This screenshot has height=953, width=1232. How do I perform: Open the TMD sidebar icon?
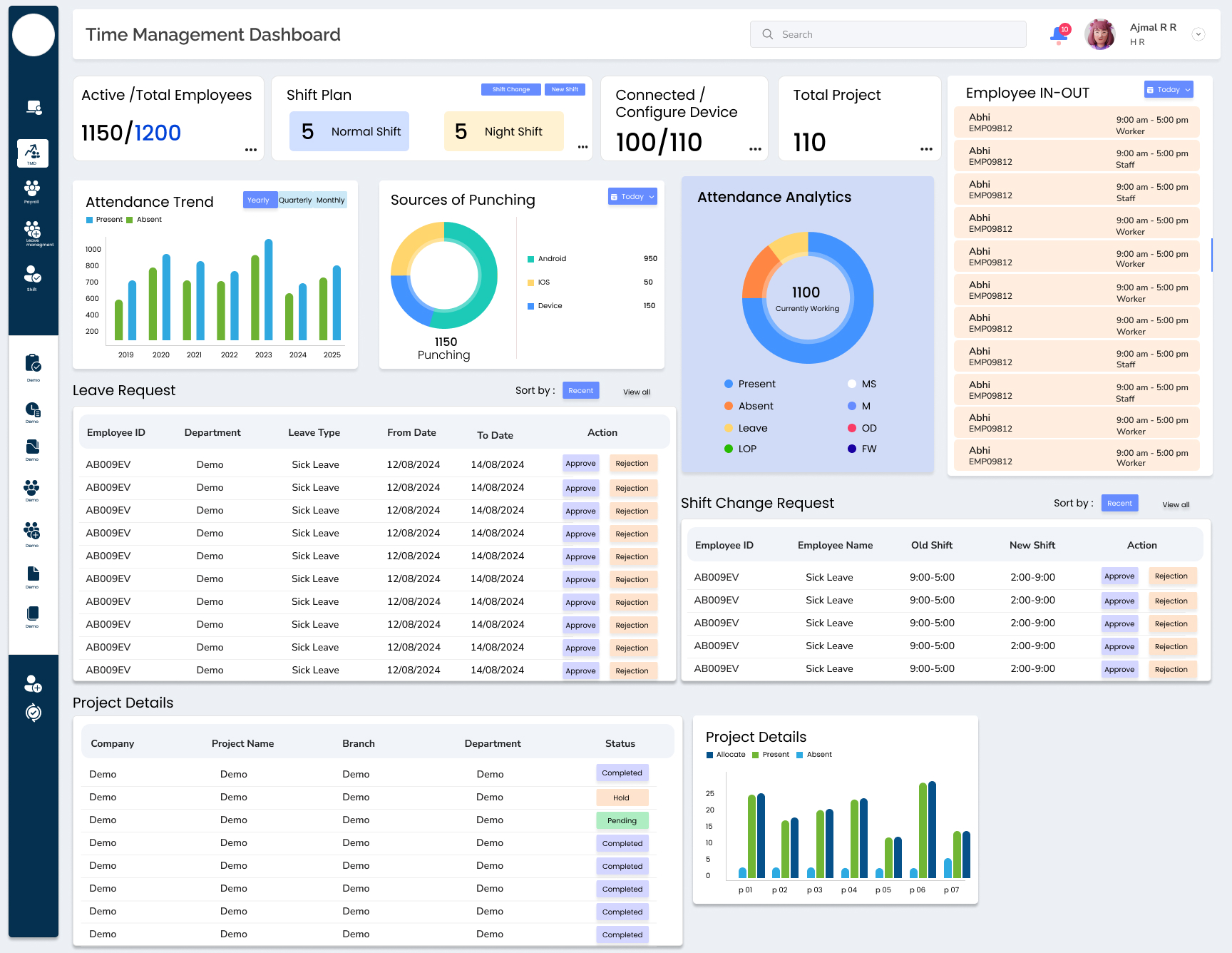(33, 153)
